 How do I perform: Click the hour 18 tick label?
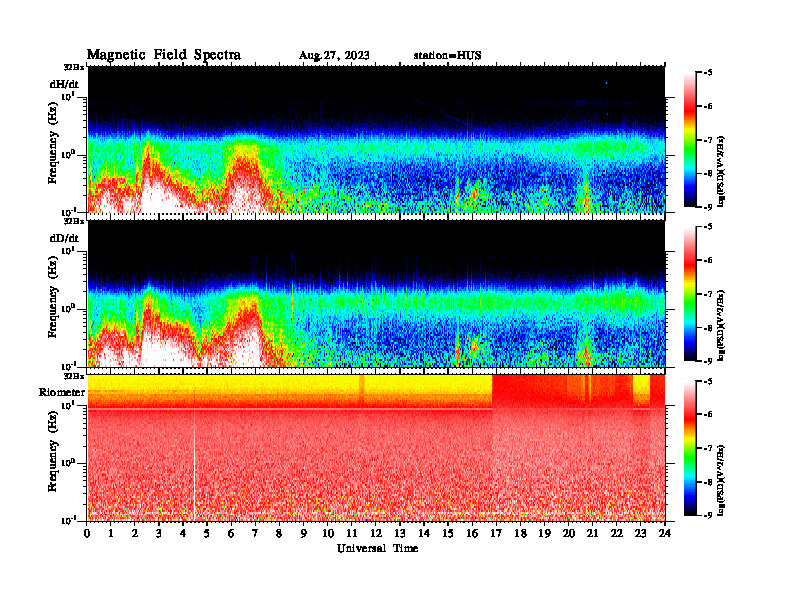coord(520,533)
